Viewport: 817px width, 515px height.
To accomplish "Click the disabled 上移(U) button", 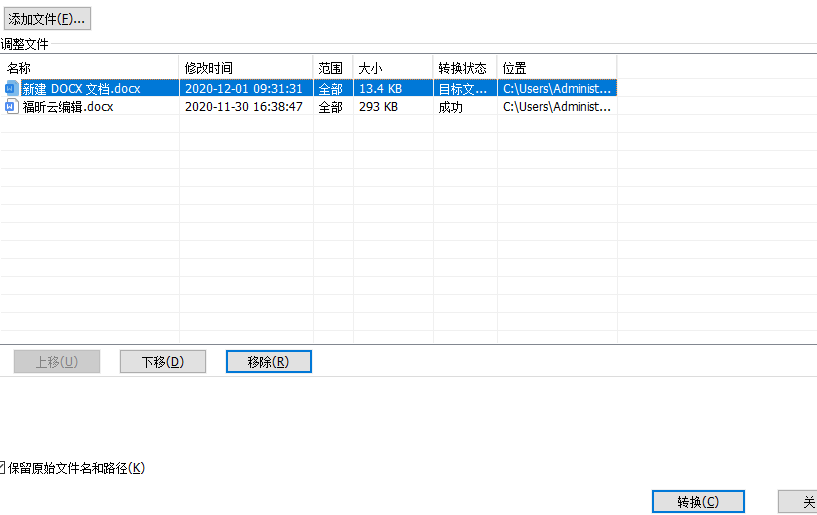I will tap(57, 361).
